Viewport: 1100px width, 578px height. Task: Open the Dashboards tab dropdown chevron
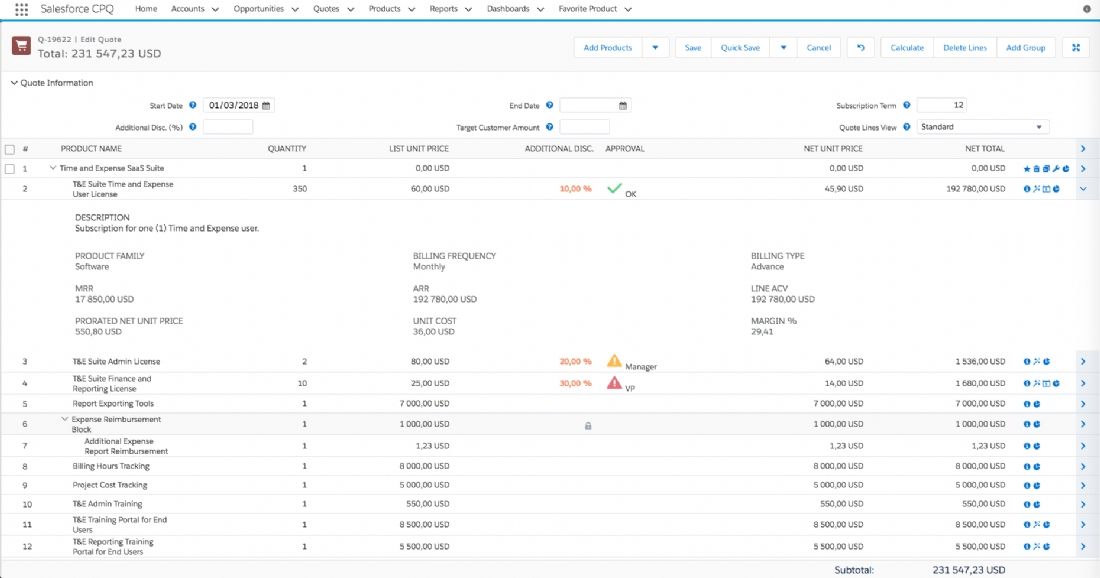click(540, 10)
